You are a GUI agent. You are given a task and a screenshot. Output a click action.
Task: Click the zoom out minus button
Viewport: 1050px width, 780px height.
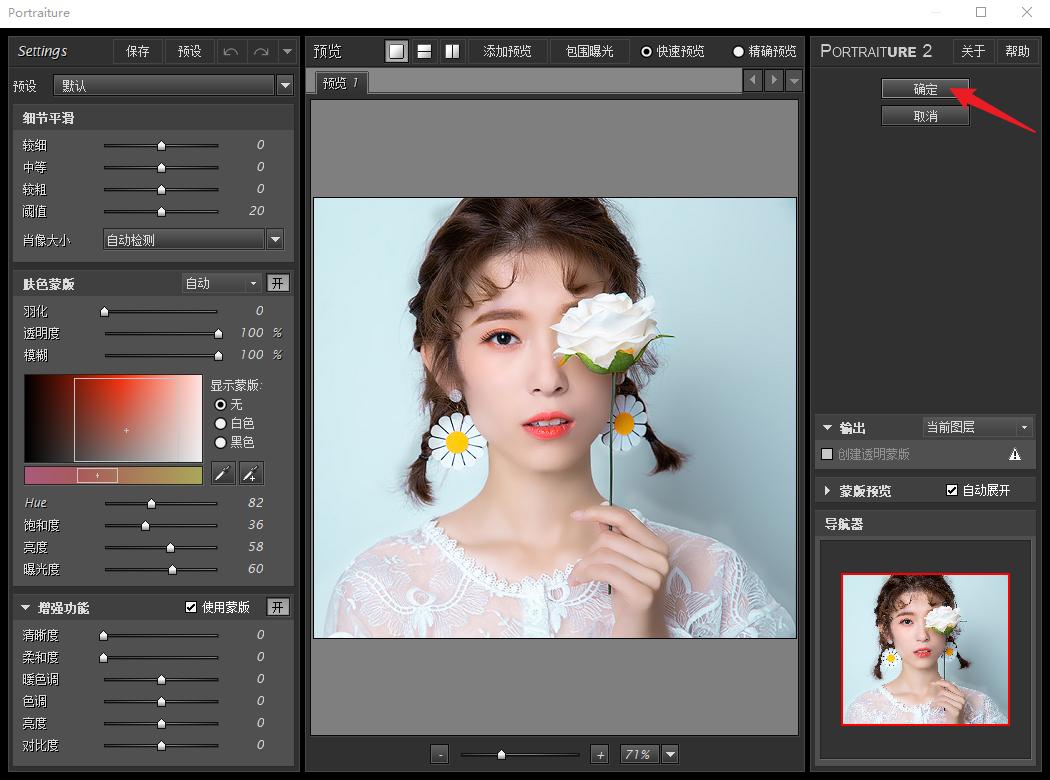click(x=441, y=755)
